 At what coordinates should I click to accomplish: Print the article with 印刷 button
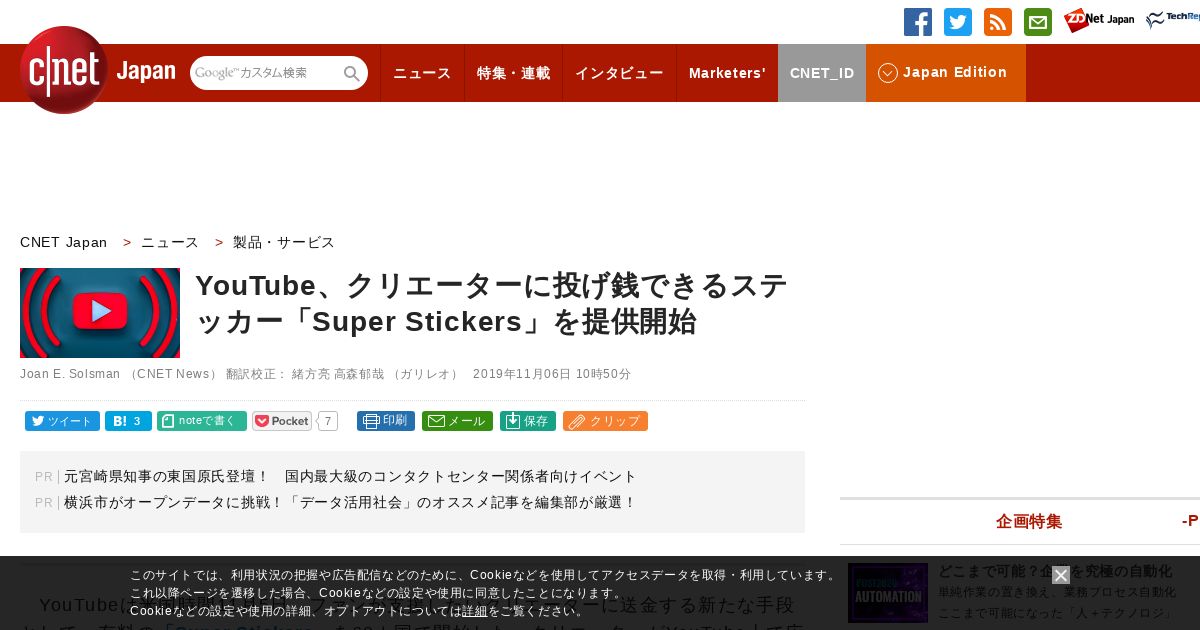[x=386, y=421]
